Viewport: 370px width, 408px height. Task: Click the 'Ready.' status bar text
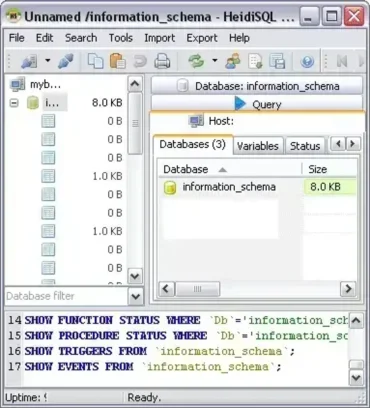[x=144, y=398]
